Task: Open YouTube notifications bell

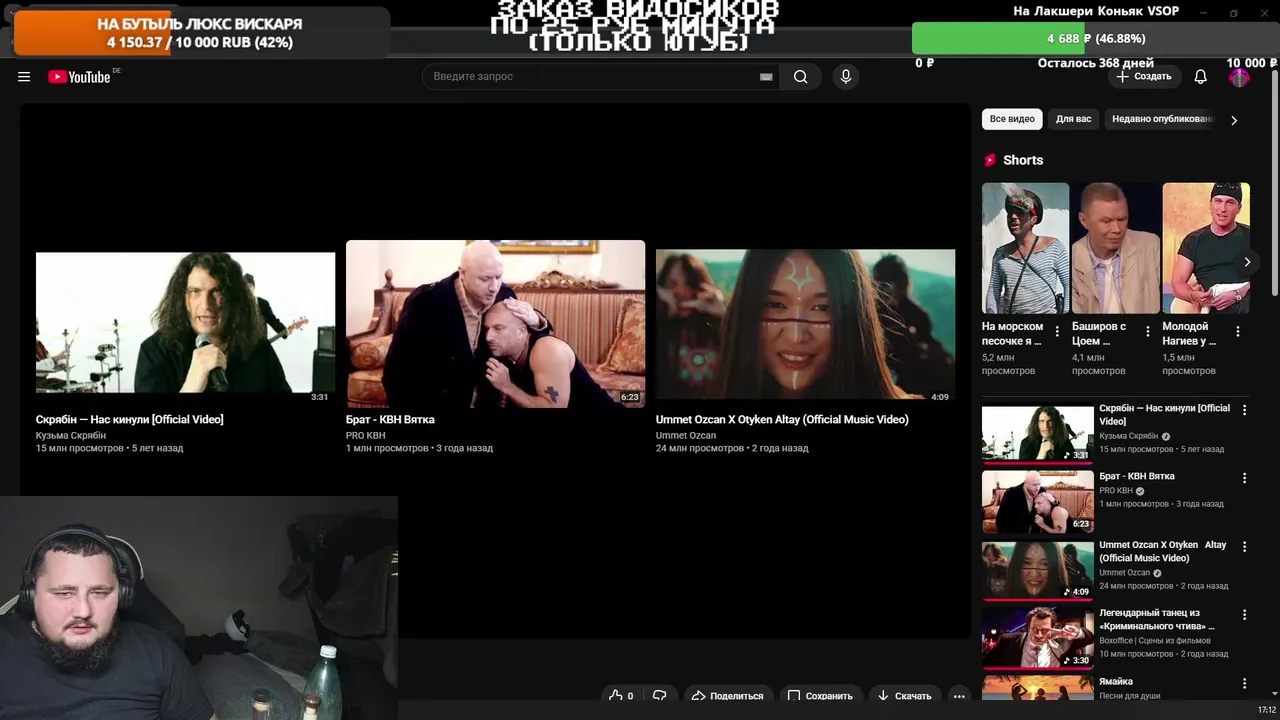Action: (x=1201, y=77)
